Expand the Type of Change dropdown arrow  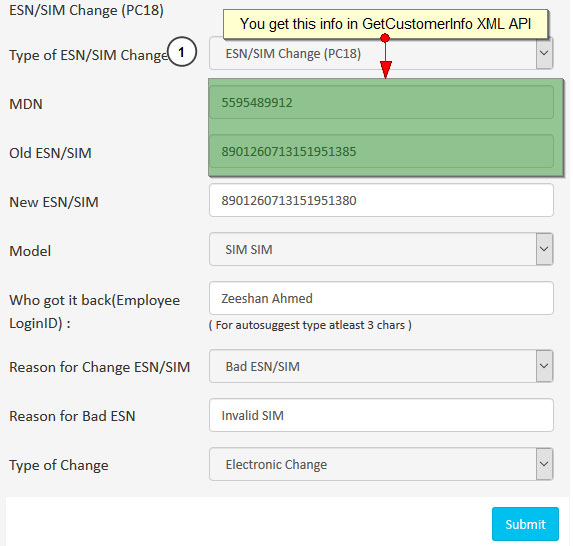544,464
